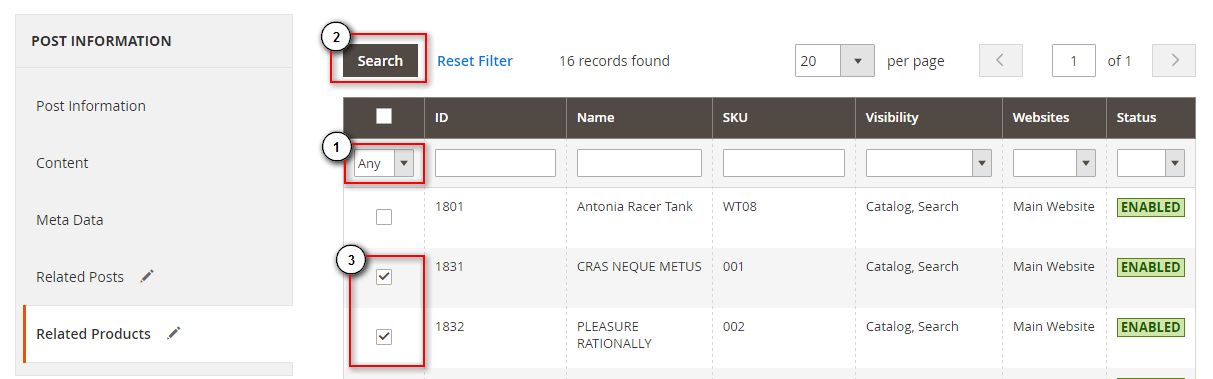Screen dimensions: 1213x379
Task: Click pencil icon beside Related Products
Action: 174,334
